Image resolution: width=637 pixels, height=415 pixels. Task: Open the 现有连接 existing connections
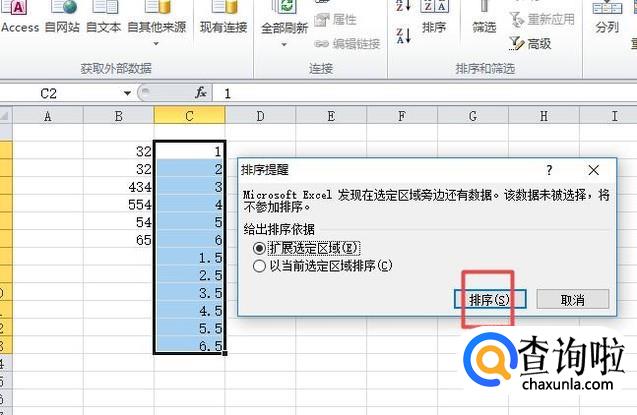(225, 27)
